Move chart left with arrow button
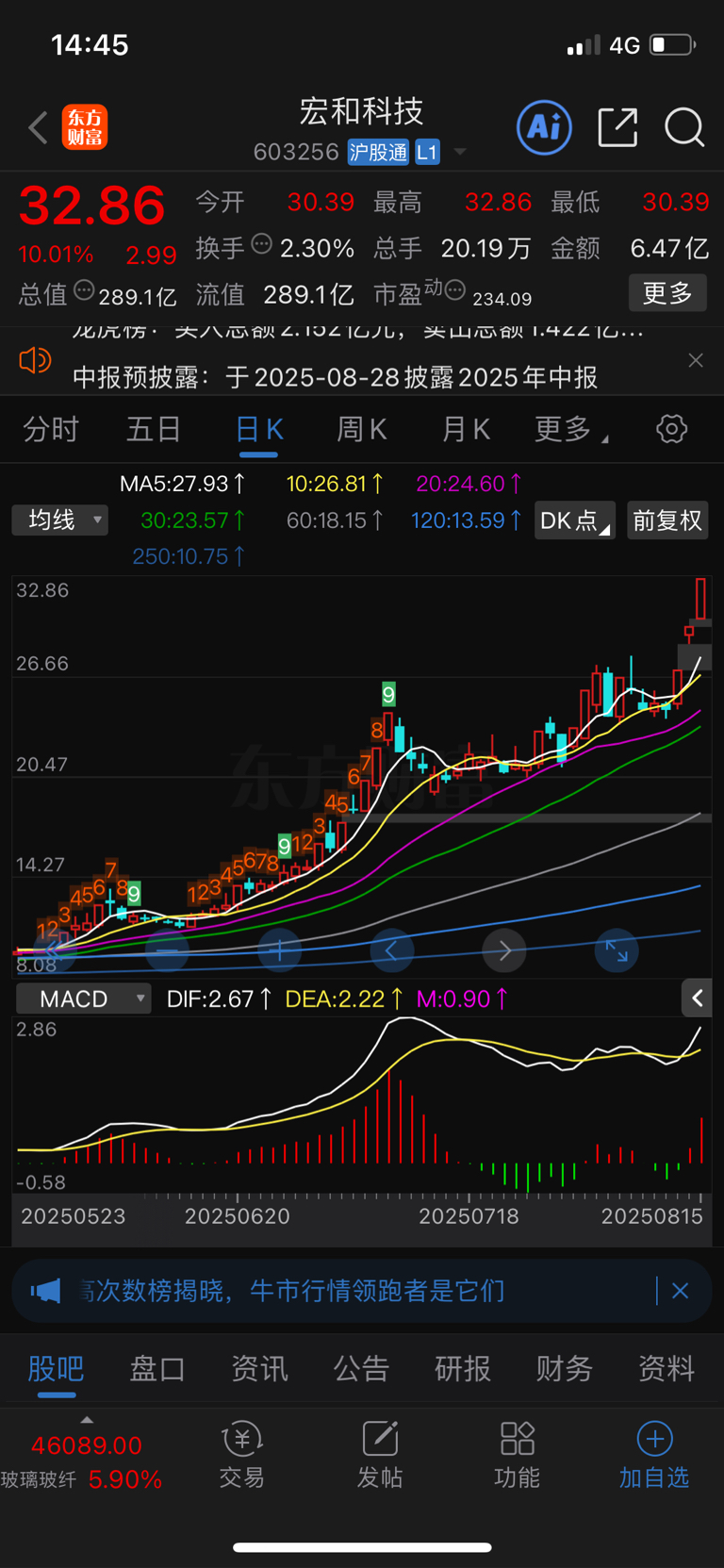724x1568 pixels. point(392,950)
